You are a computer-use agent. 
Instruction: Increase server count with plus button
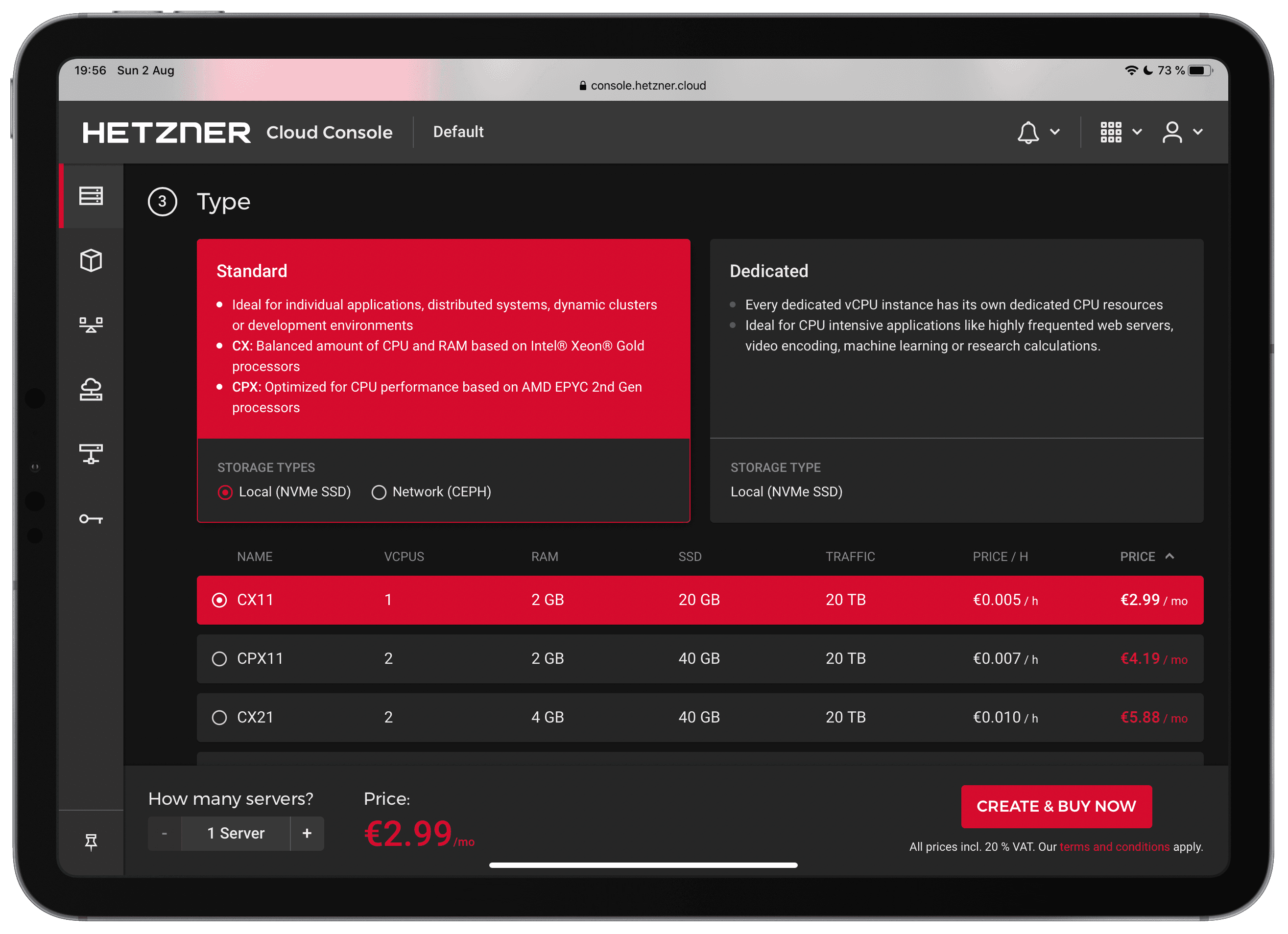[x=307, y=834]
